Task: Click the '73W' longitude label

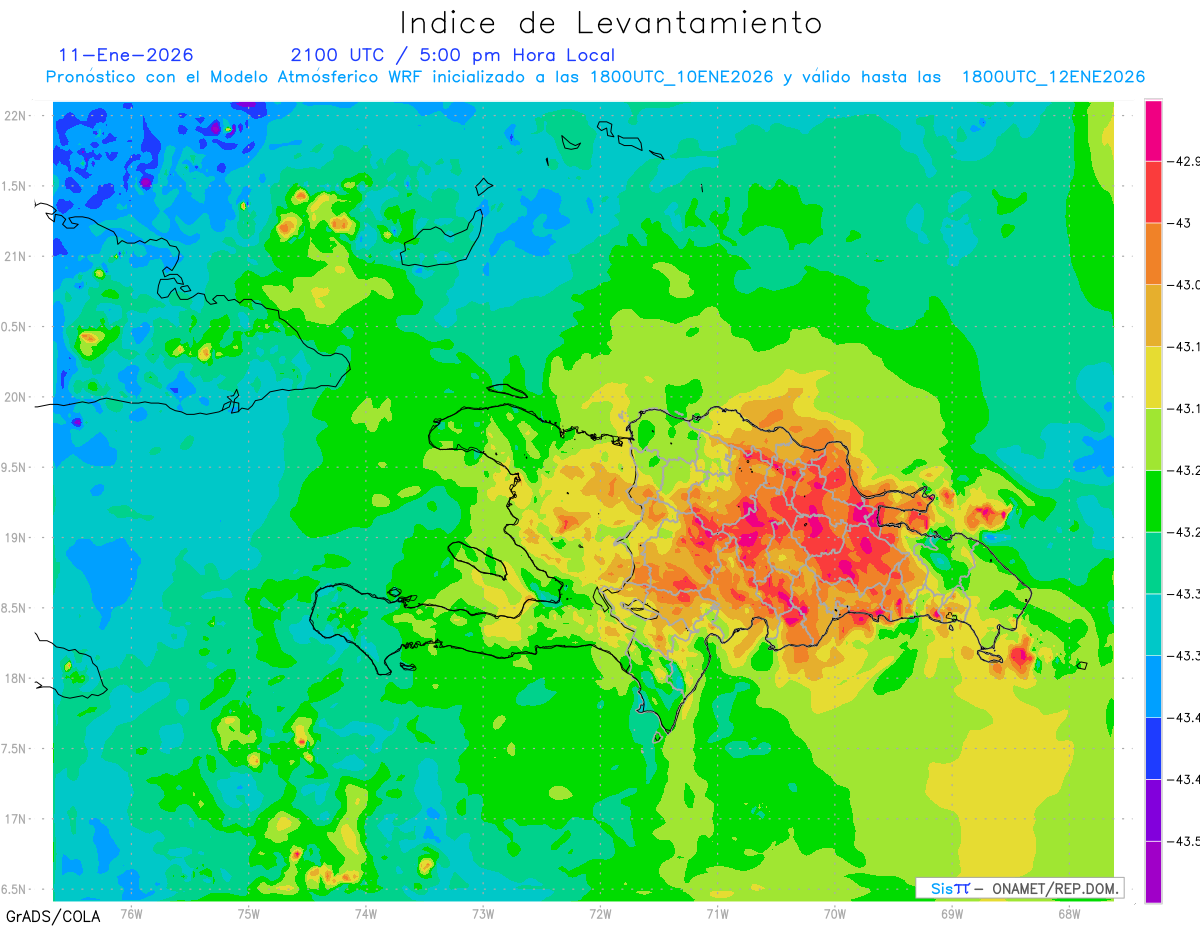Action: [483, 913]
